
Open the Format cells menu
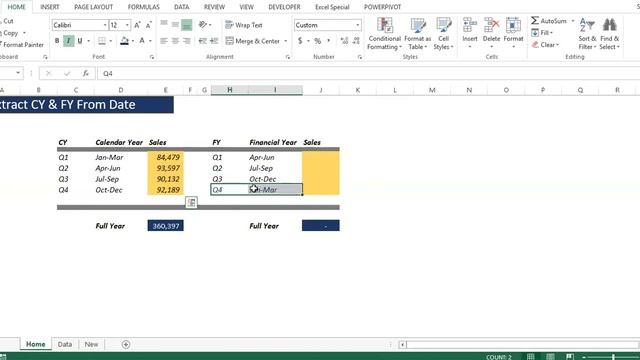(x=513, y=33)
